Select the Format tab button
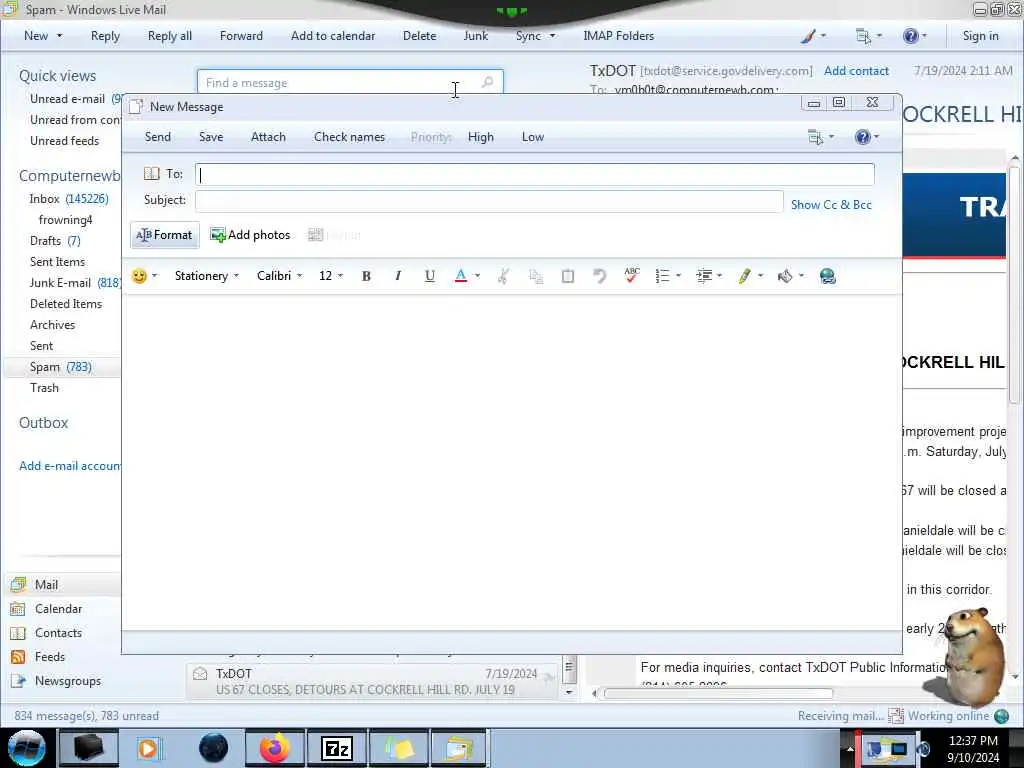1024x768 pixels. 165,235
